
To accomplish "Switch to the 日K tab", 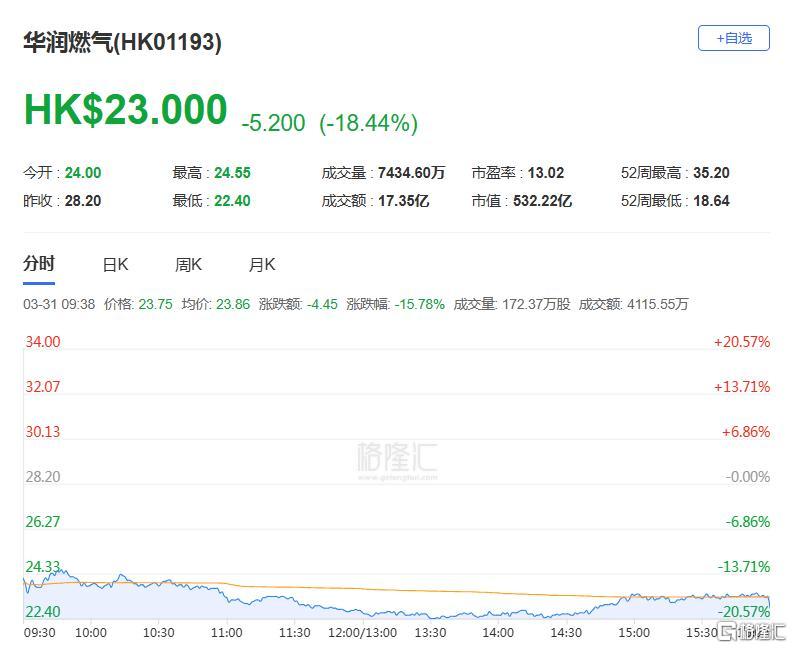I will pos(115,265).
